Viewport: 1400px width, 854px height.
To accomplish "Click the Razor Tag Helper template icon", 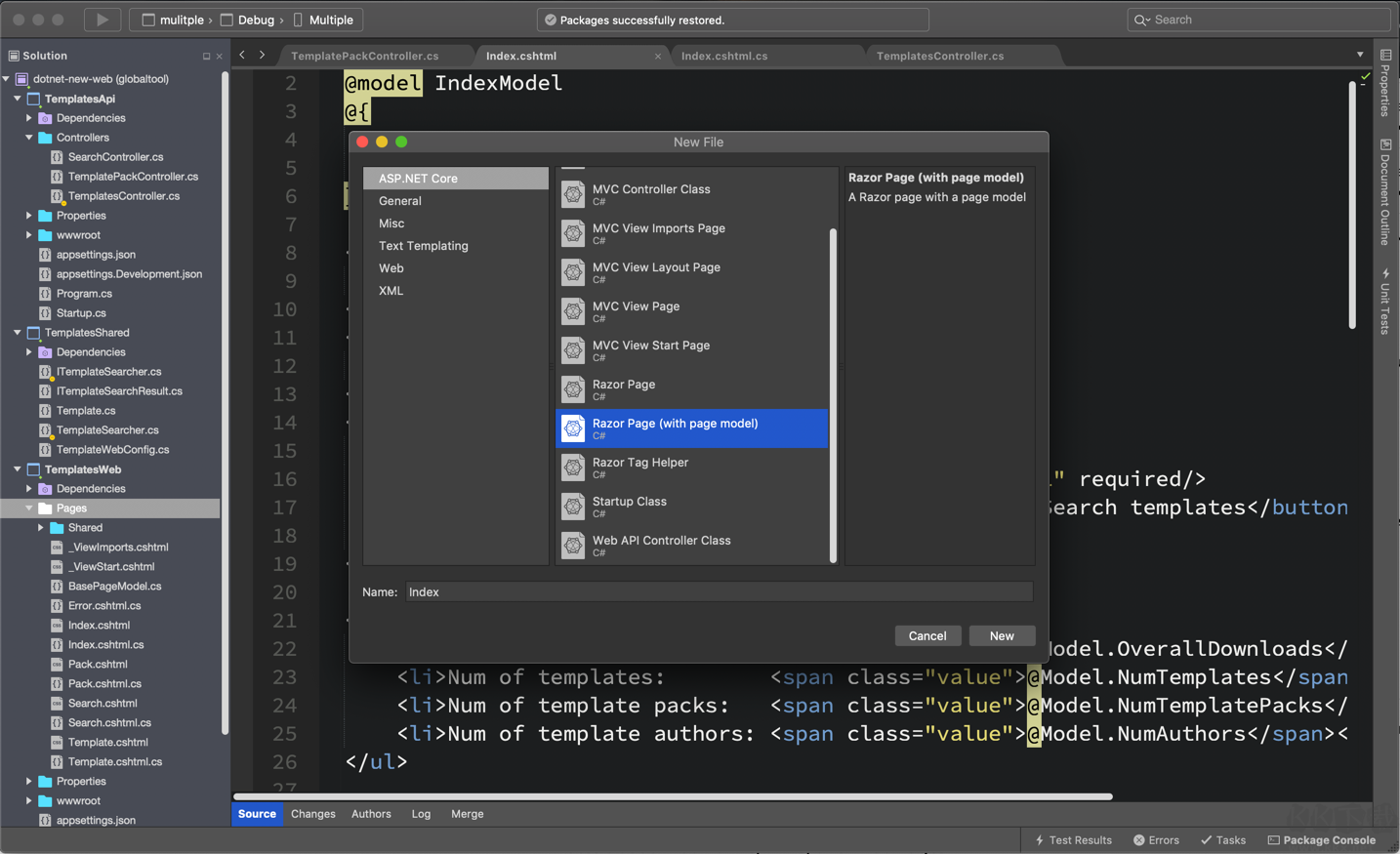I will [573, 468].
